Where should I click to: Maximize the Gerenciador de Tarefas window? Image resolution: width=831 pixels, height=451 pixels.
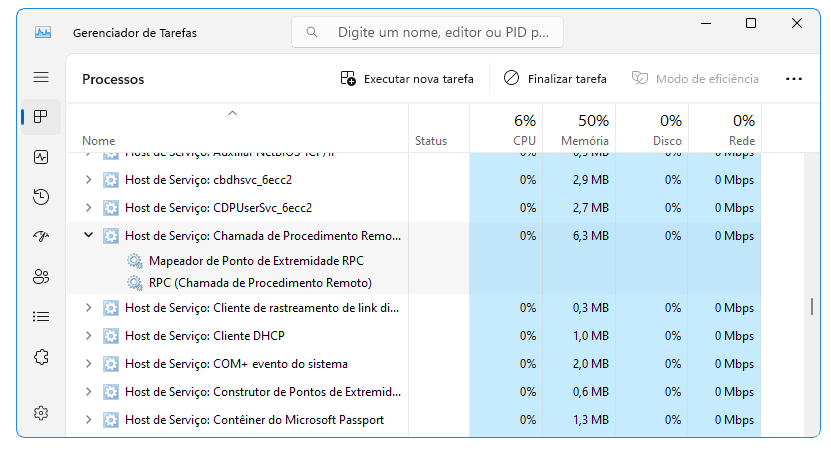[x=750, y=23]
